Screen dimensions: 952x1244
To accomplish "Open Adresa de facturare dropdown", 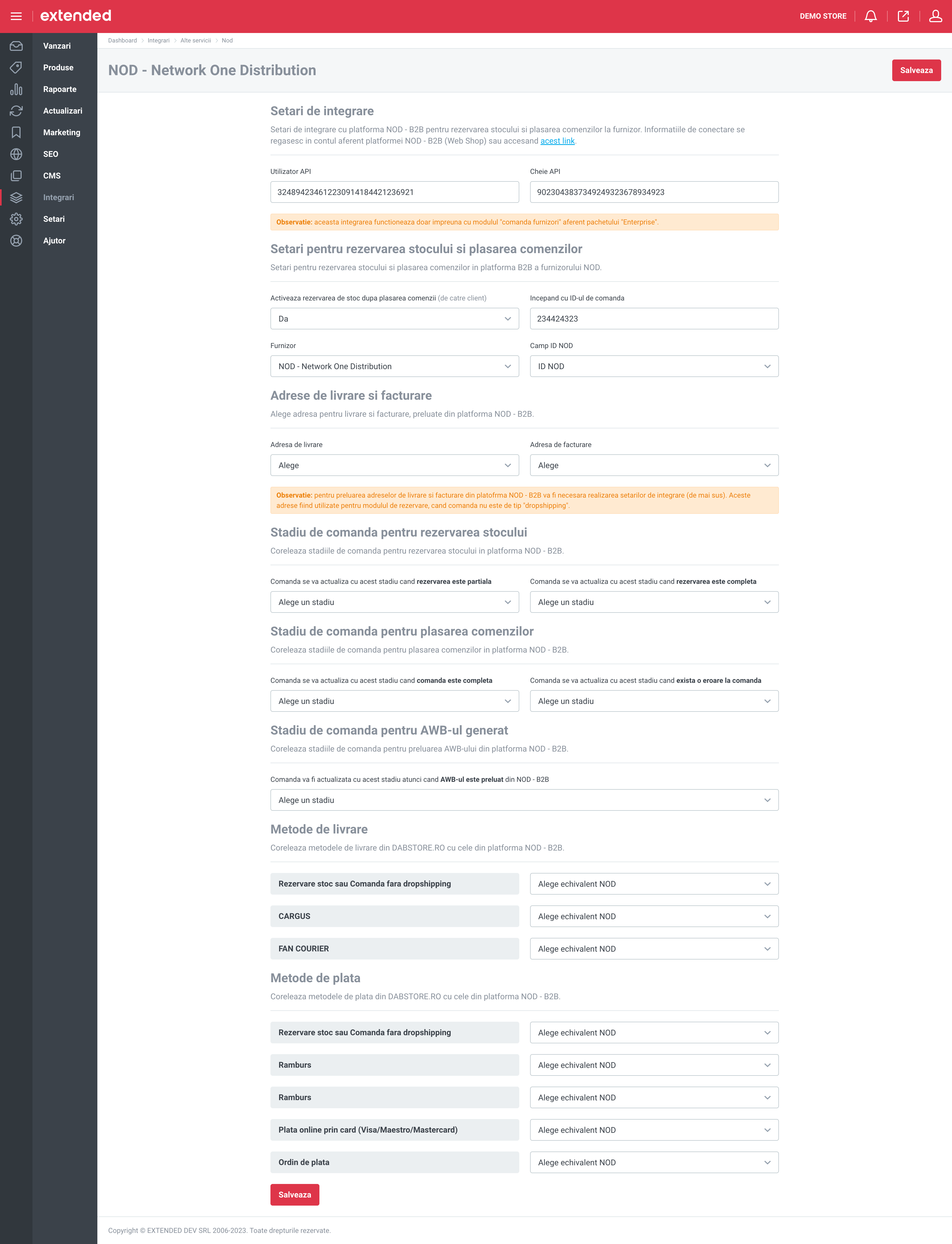I will pyautogui.click(x=654, y=466).
